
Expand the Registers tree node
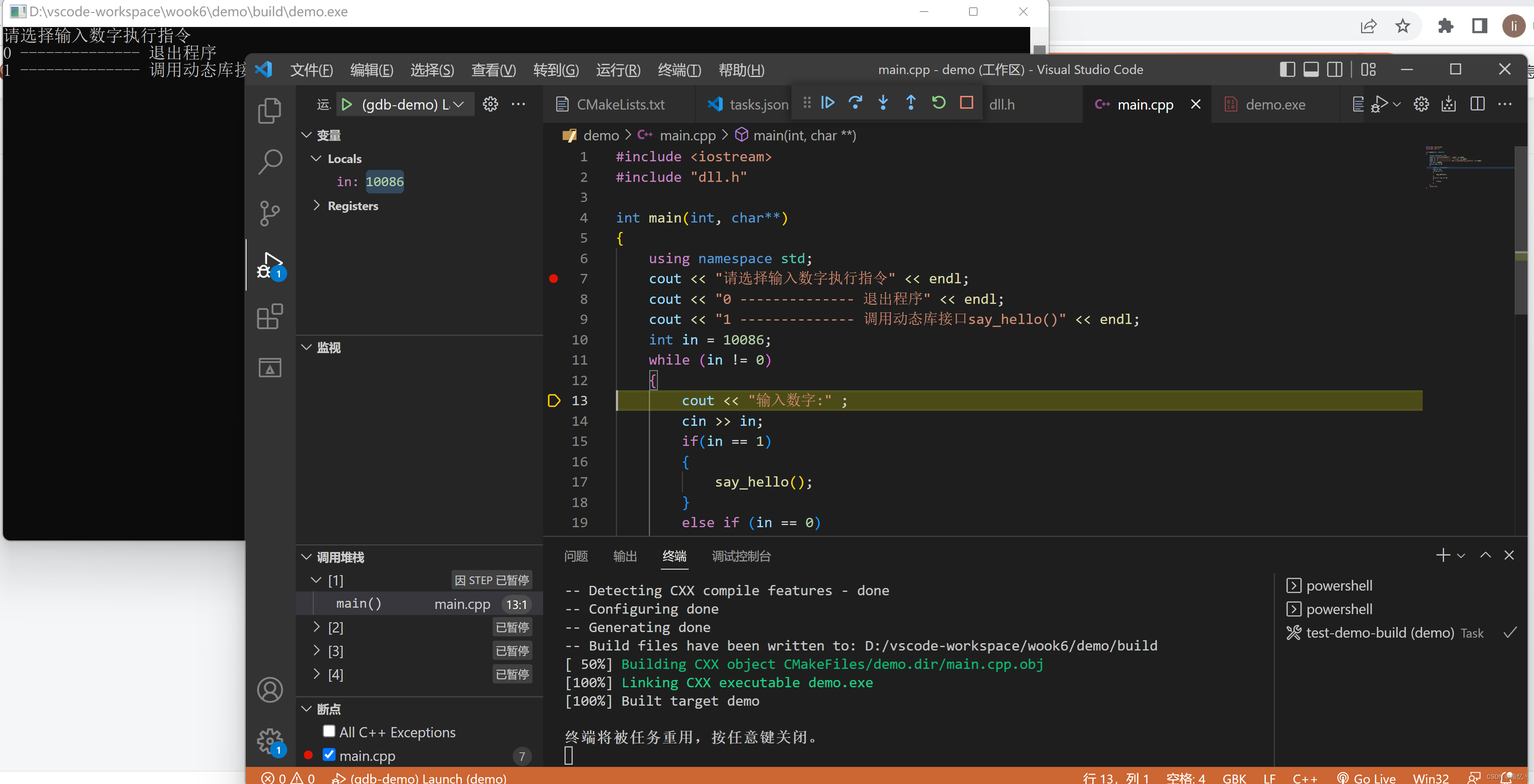(316, 205)
